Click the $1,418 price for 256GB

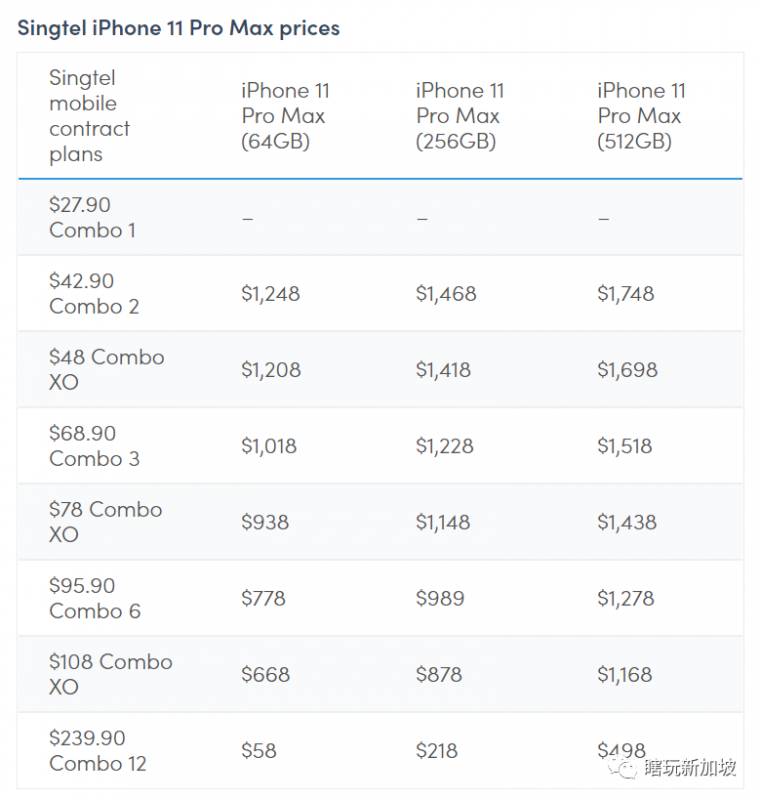coord(445,370)
